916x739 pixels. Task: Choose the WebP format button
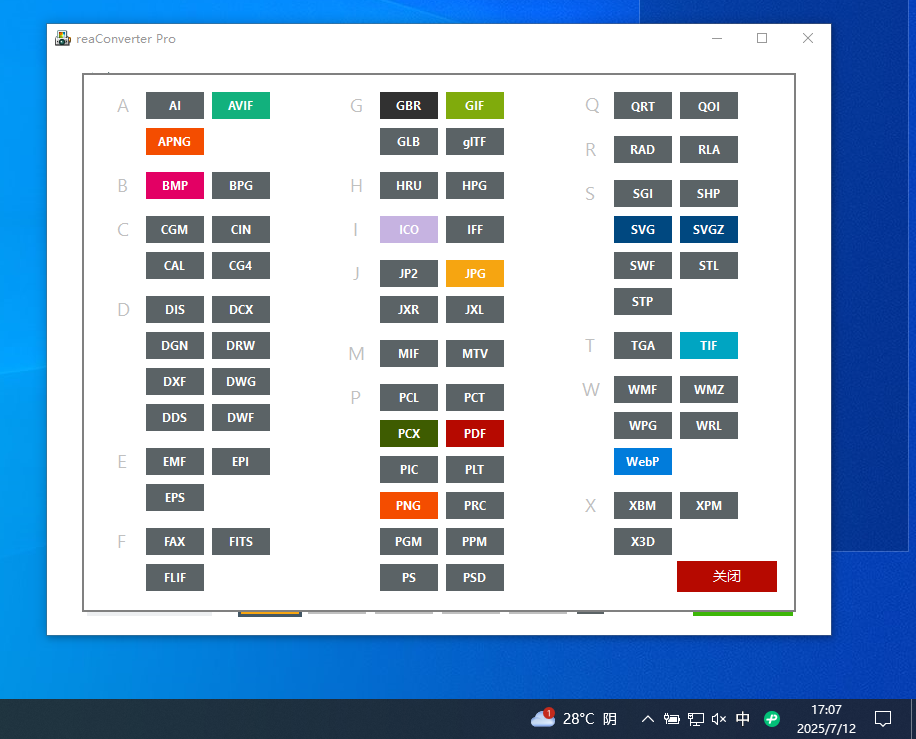[643, 462]
